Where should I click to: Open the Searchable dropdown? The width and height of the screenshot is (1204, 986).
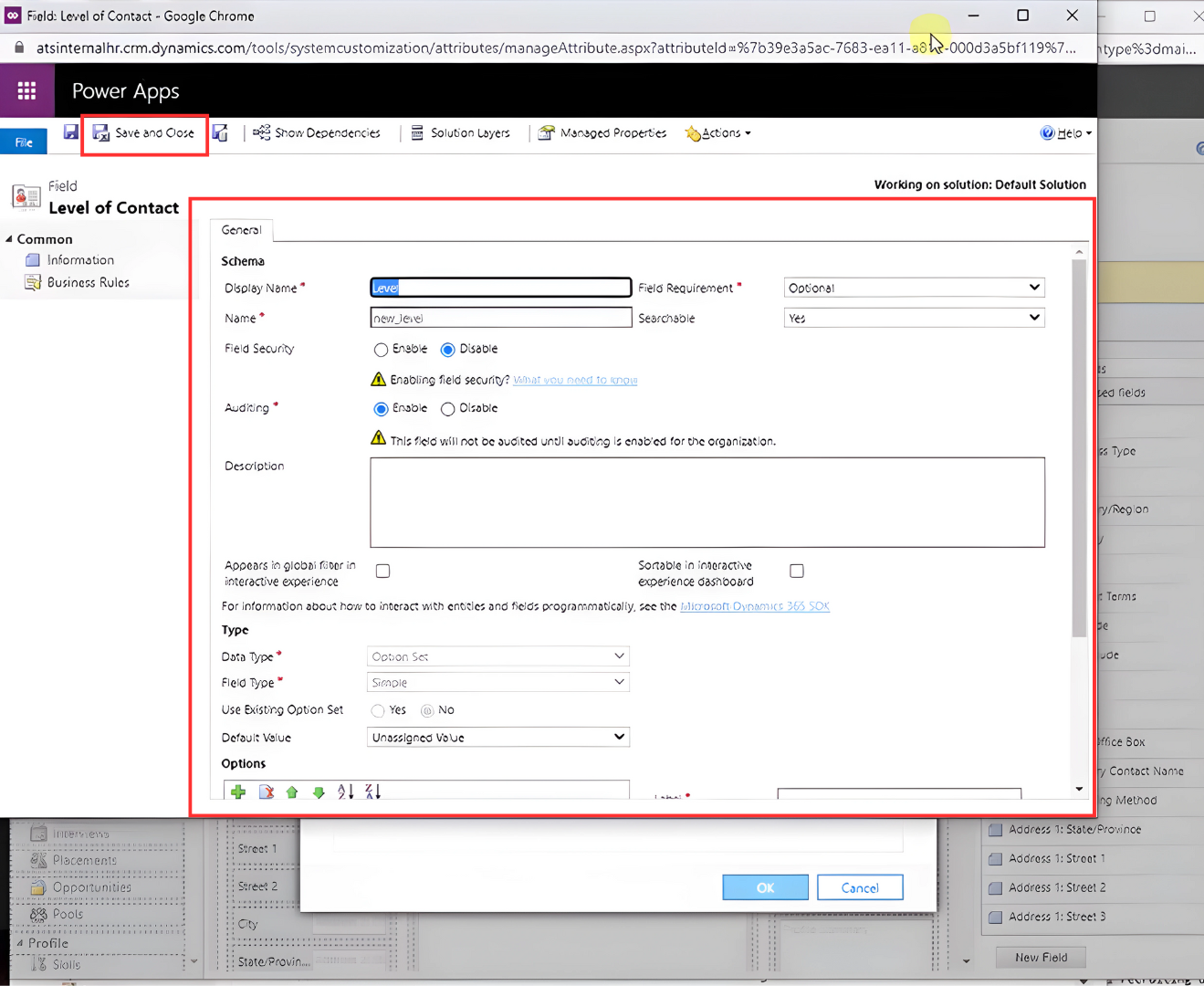(x=914, y=318)
